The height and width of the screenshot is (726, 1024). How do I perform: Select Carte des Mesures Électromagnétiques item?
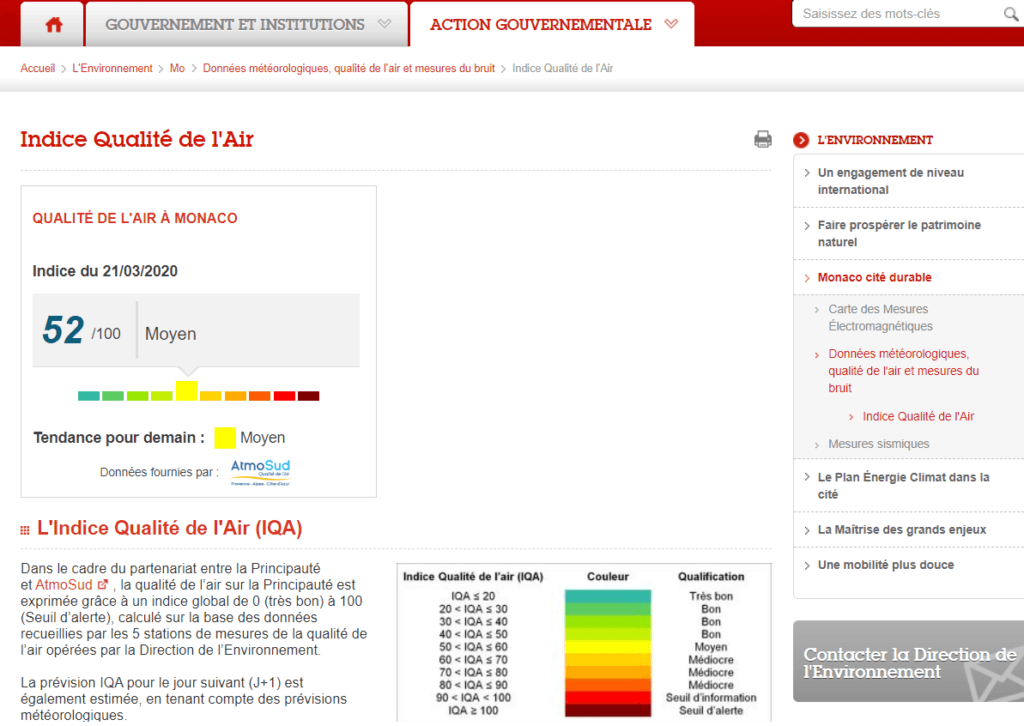[x=879, y=318]
